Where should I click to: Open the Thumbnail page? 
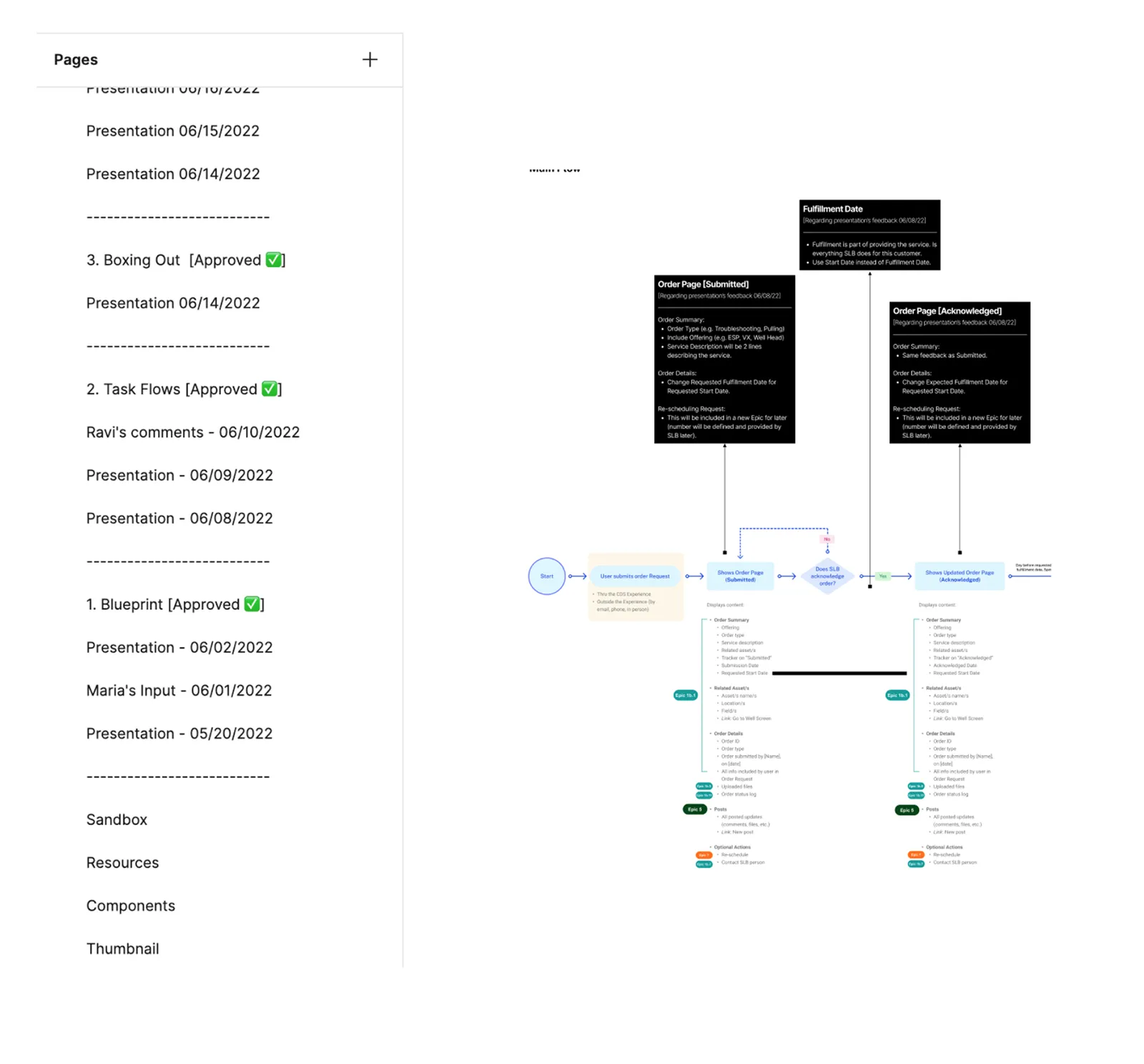click(x=123, y=949)
